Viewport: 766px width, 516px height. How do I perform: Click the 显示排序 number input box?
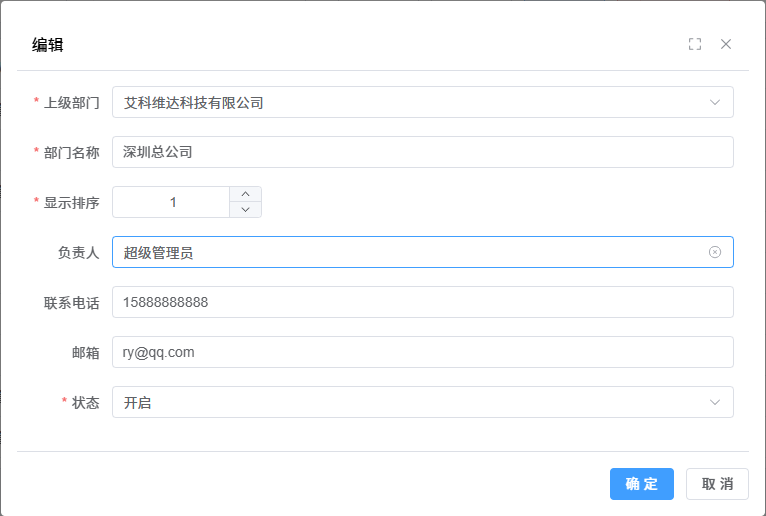172,202
